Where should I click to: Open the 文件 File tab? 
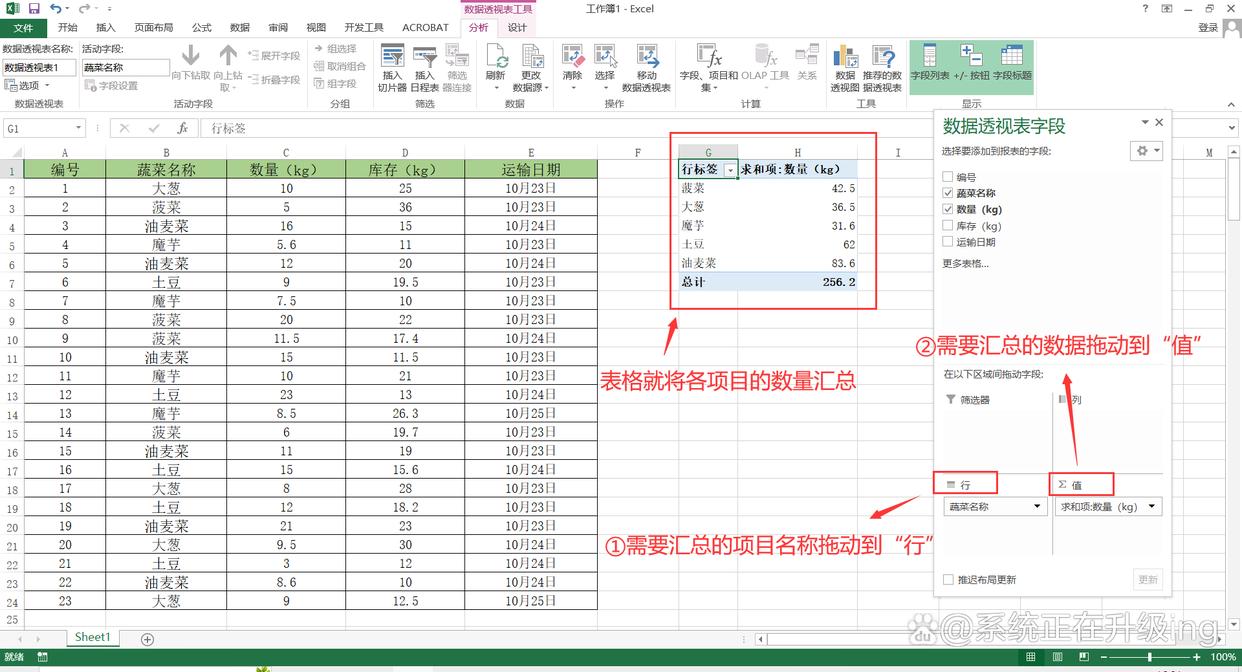tap(22, 28)
